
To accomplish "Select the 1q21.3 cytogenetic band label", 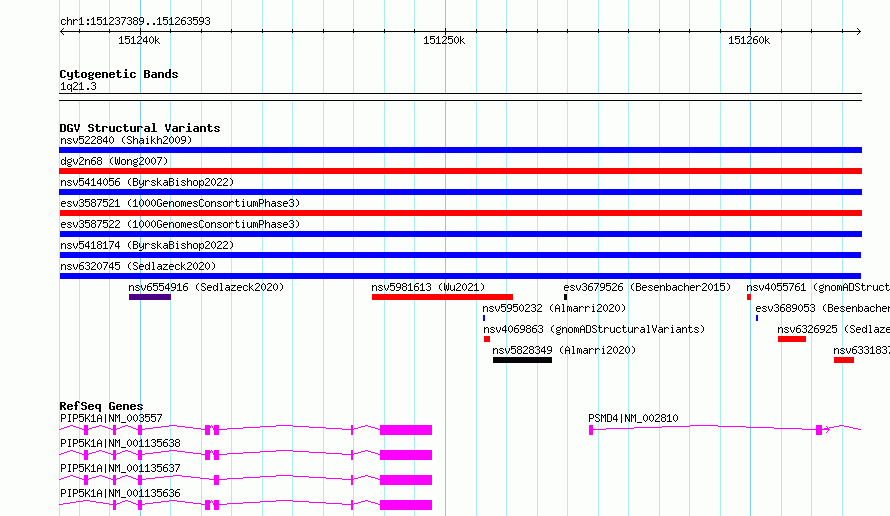I will [78, 86].
